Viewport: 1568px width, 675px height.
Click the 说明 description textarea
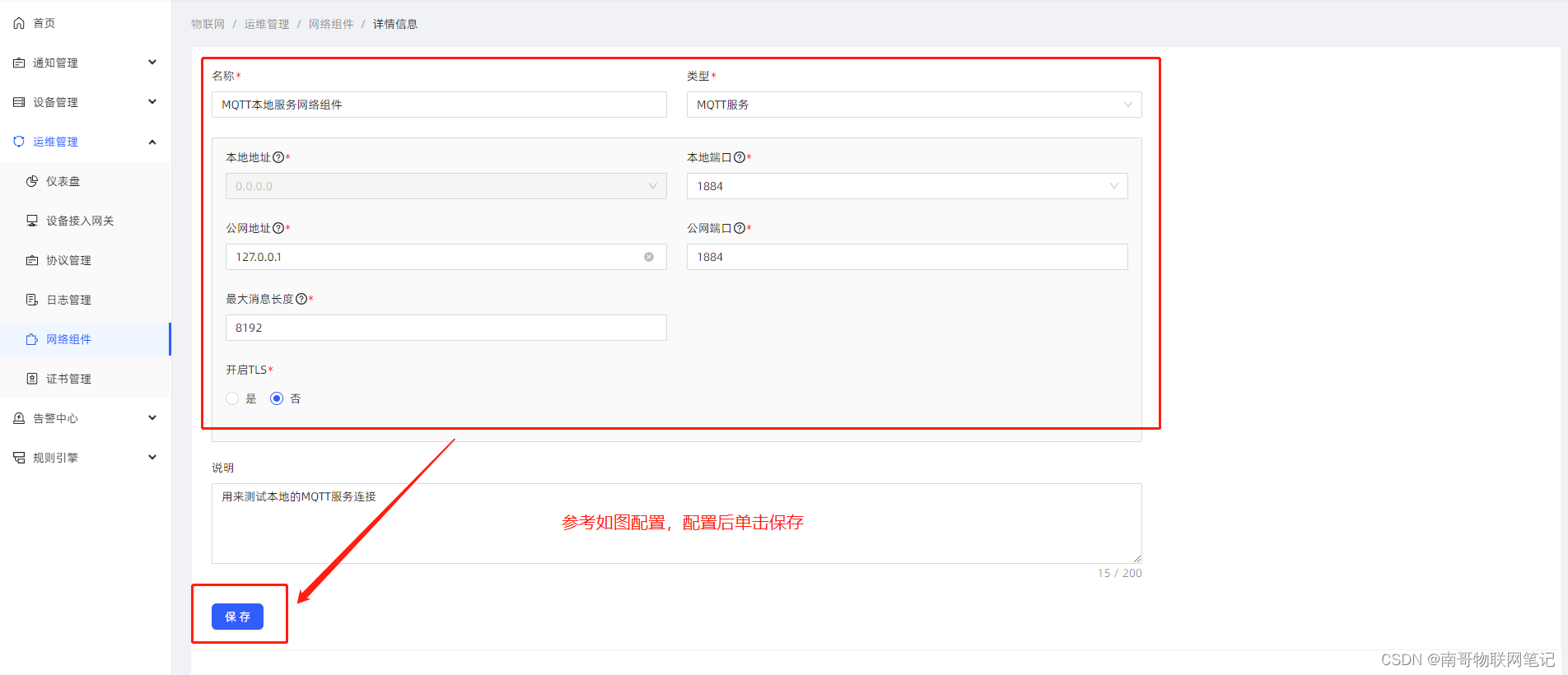(677, 524)
